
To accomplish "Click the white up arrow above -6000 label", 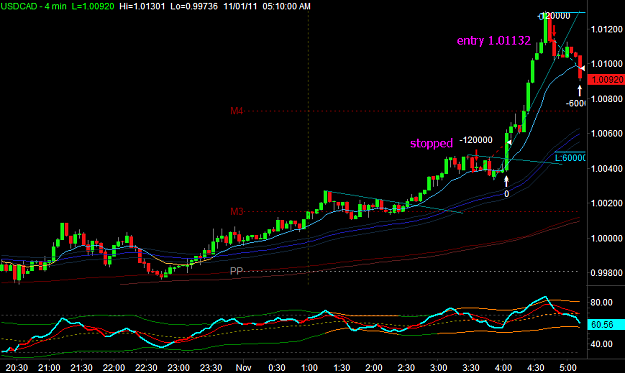I will pos(580,90).
